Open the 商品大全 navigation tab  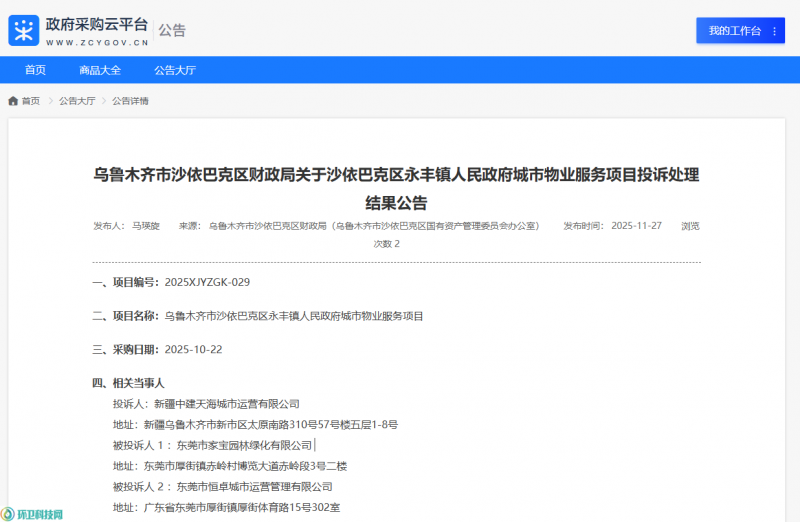(100, 70)
